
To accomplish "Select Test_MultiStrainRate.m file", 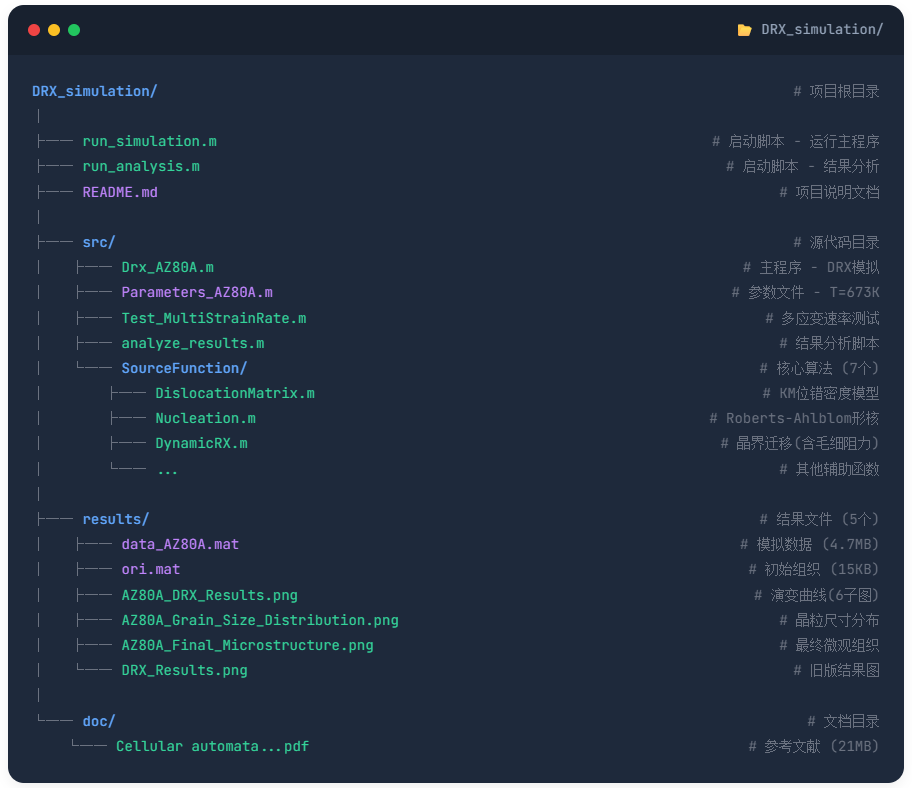I will pos(213,318).
